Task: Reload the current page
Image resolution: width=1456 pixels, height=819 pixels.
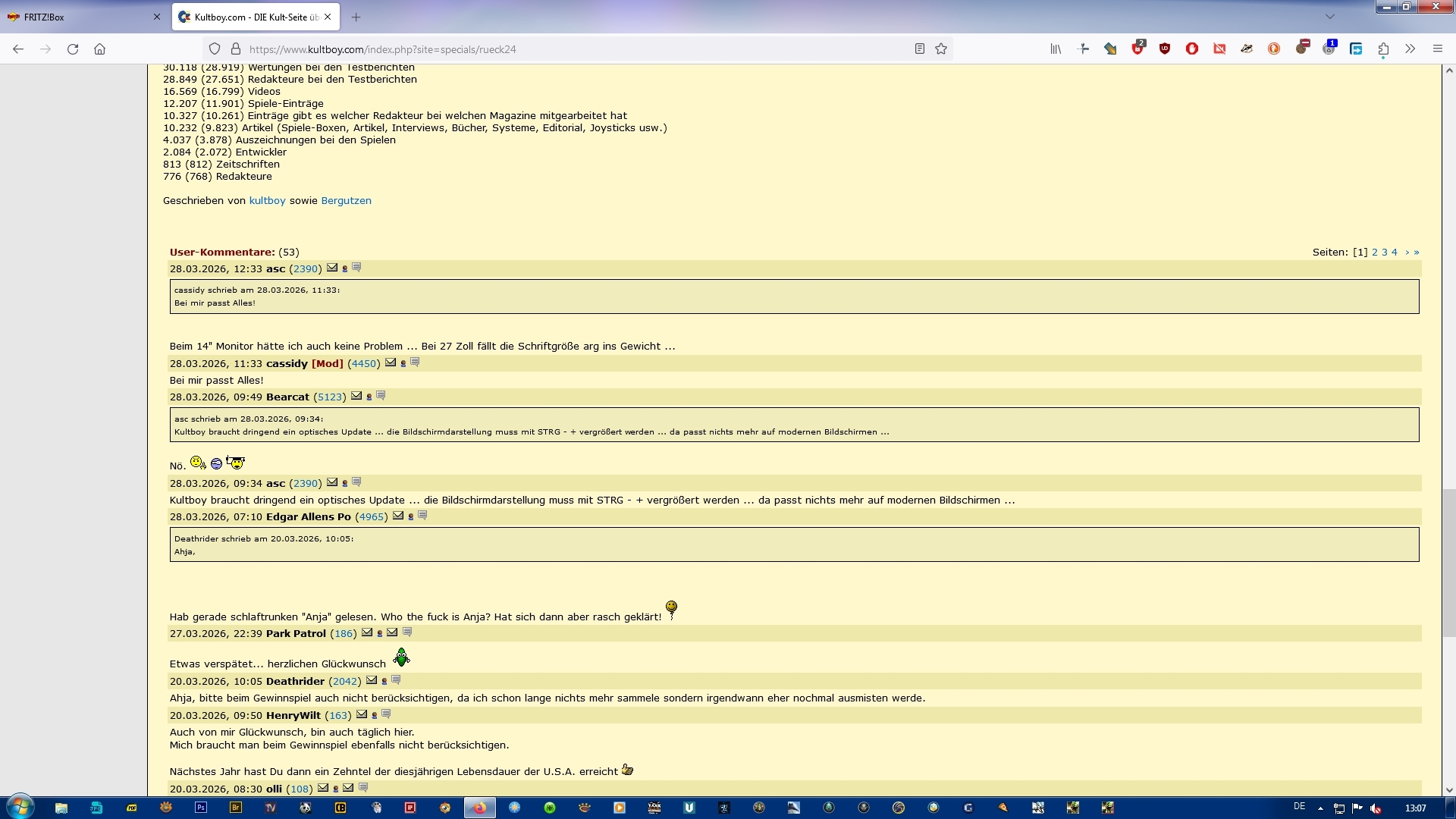Action: coord(73,49)
